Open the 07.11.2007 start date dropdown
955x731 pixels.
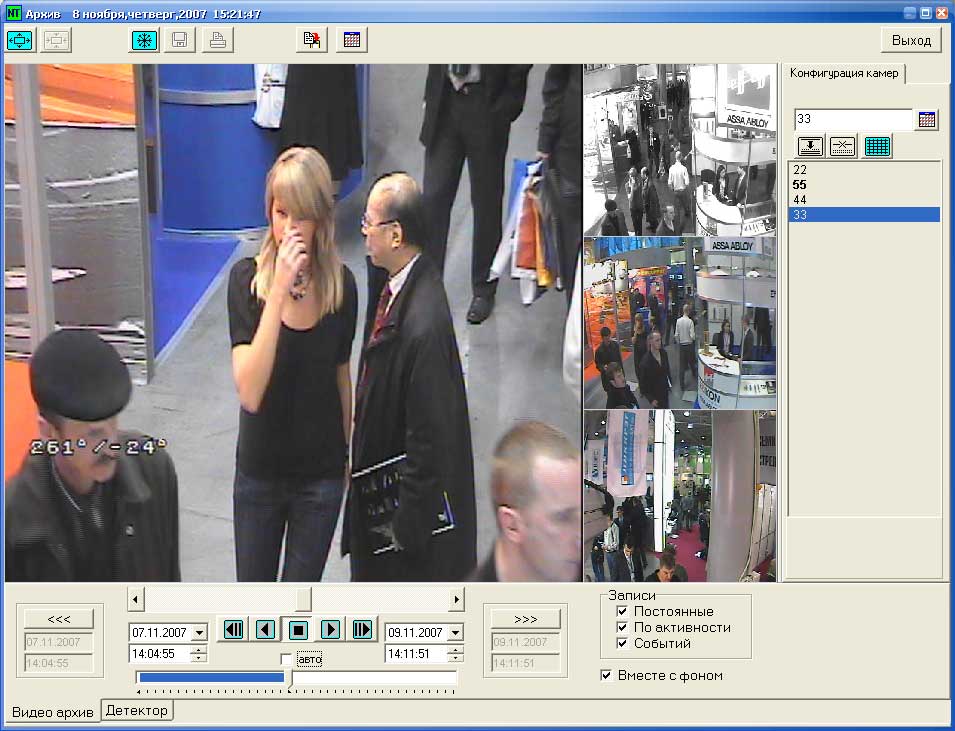[198, 633]
